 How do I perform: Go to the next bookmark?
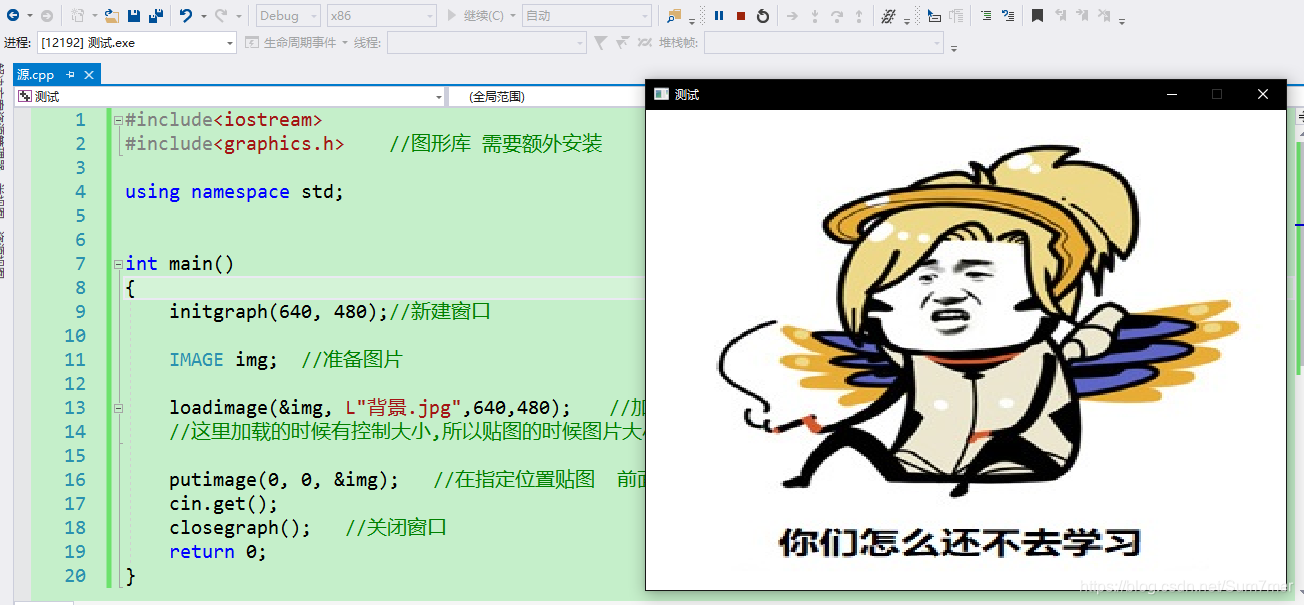pyautogui.click(x=1081, y=16)
